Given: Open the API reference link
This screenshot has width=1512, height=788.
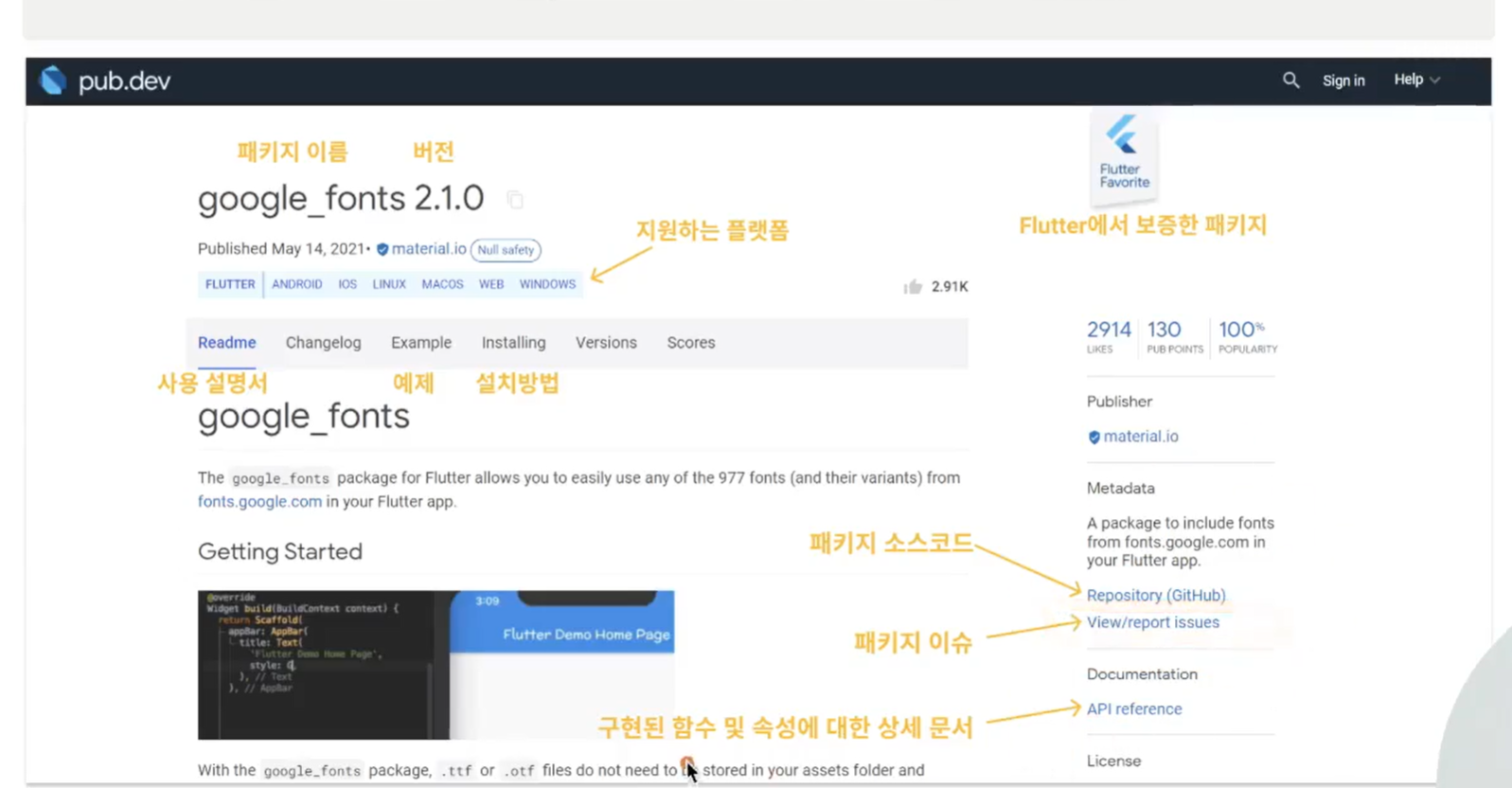Looking at the screenshot, I should 1134,709.
